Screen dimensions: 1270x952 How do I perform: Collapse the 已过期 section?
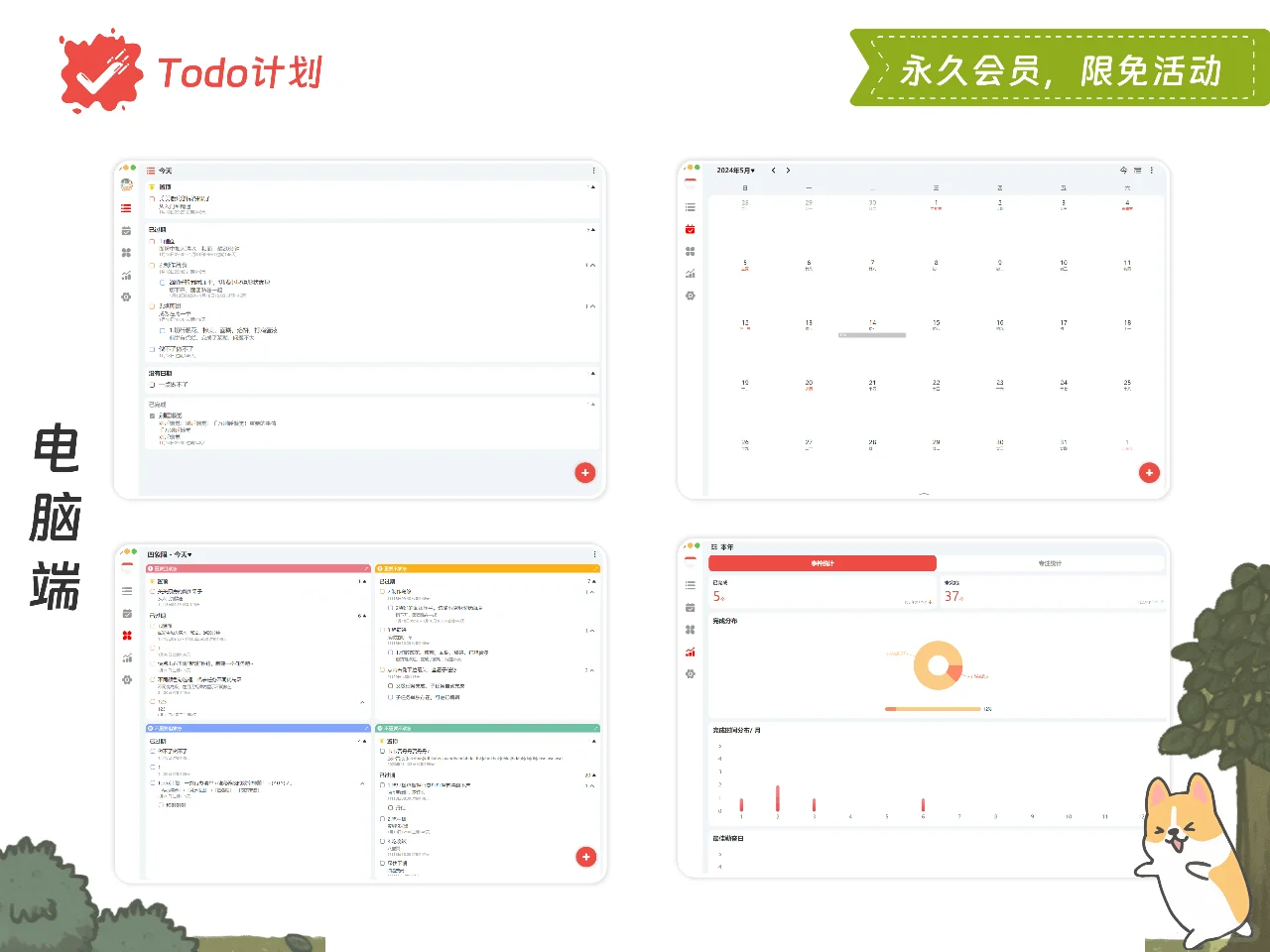(592, 228)
